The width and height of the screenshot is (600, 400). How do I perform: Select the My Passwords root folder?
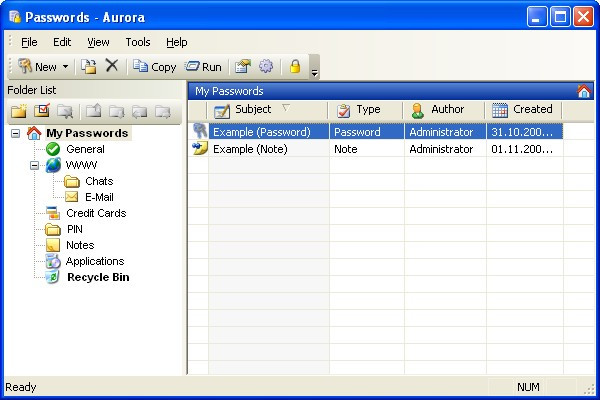click(87, 133)
